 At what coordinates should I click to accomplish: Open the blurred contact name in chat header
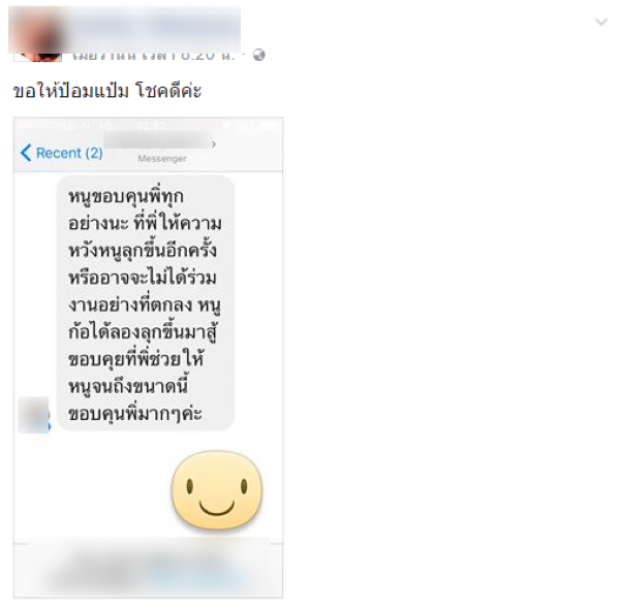click(157, 142)
